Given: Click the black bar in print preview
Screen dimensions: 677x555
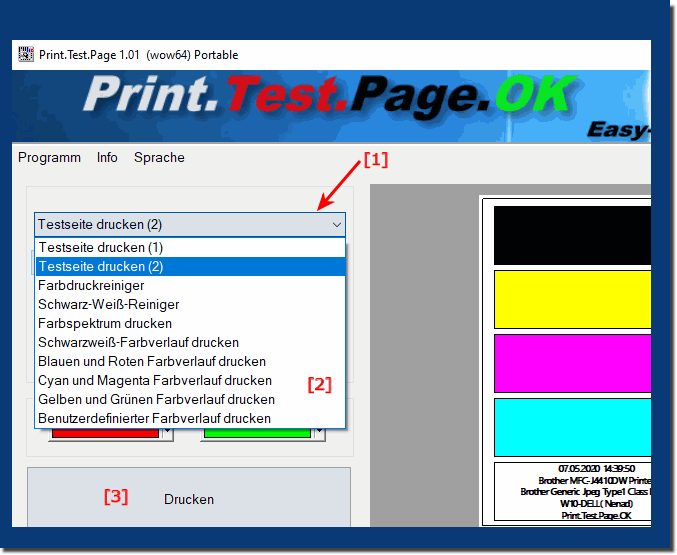Looking at the screenshot, I should pos(572,235).
